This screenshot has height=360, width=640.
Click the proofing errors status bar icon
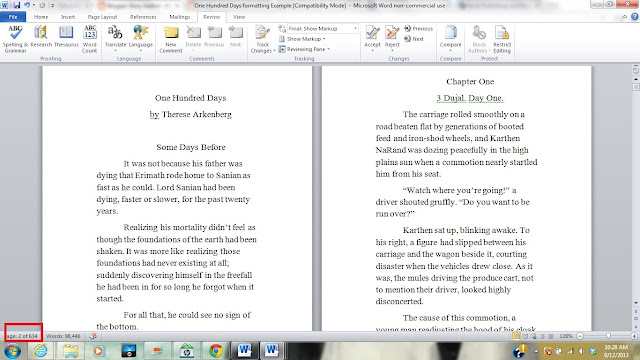(93, 336)
